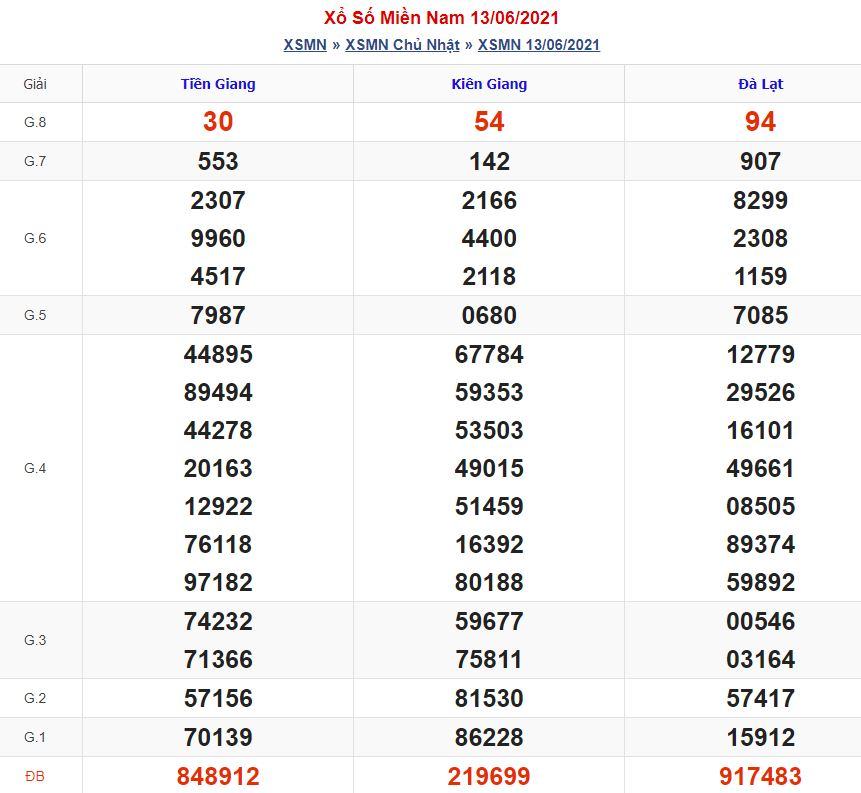Click the G.4 number 12779
Viewport: 861px width, 793px height.
pos(761,354)
